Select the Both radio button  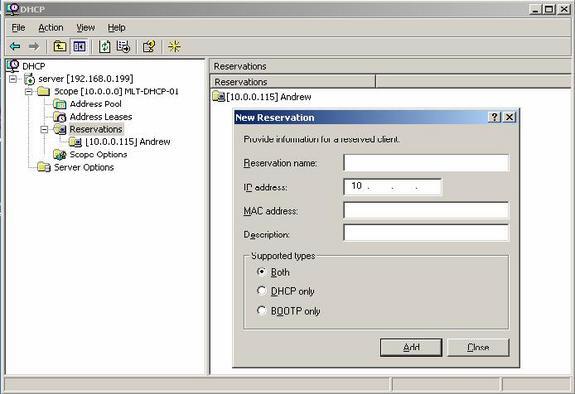261,272
